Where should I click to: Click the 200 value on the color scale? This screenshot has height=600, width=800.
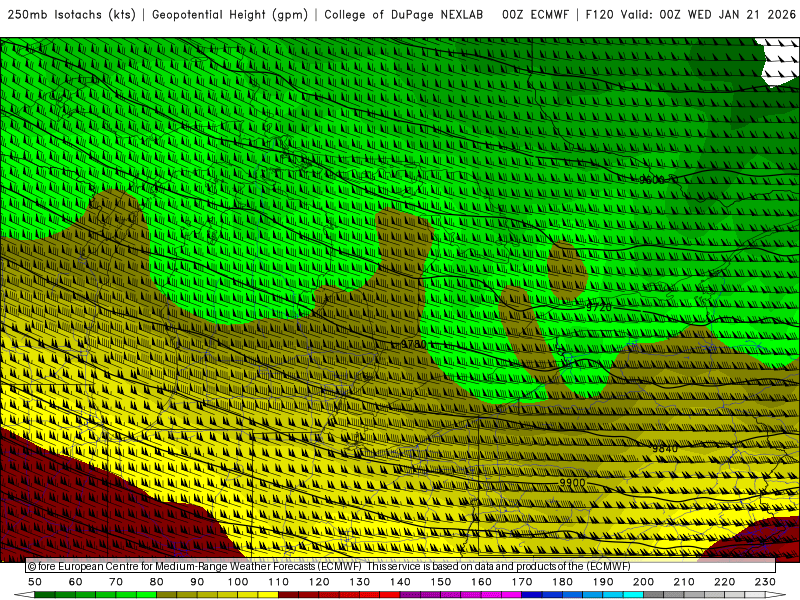643,582
